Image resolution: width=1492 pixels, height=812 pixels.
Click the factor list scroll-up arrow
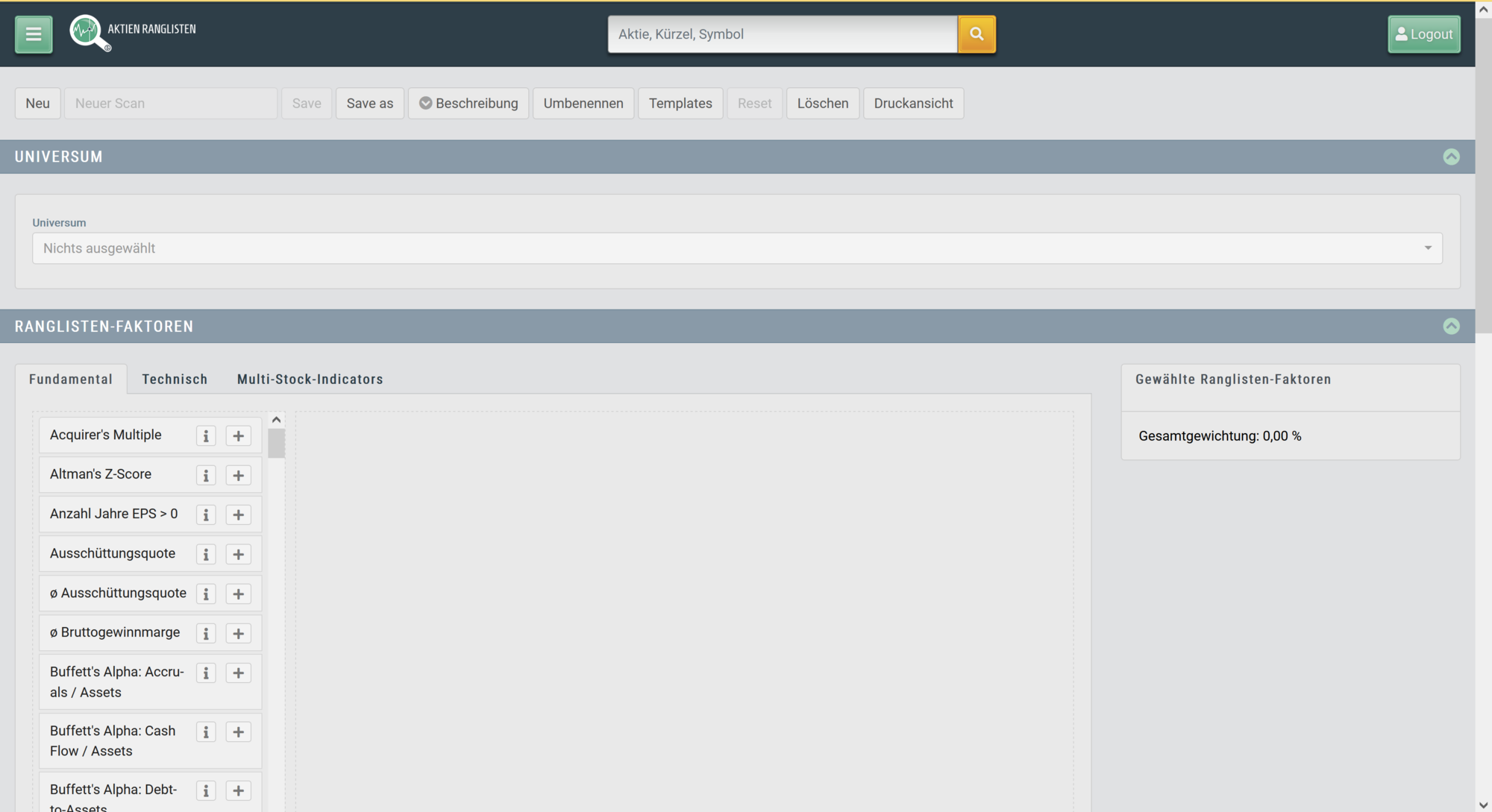[x=277, y=420]
